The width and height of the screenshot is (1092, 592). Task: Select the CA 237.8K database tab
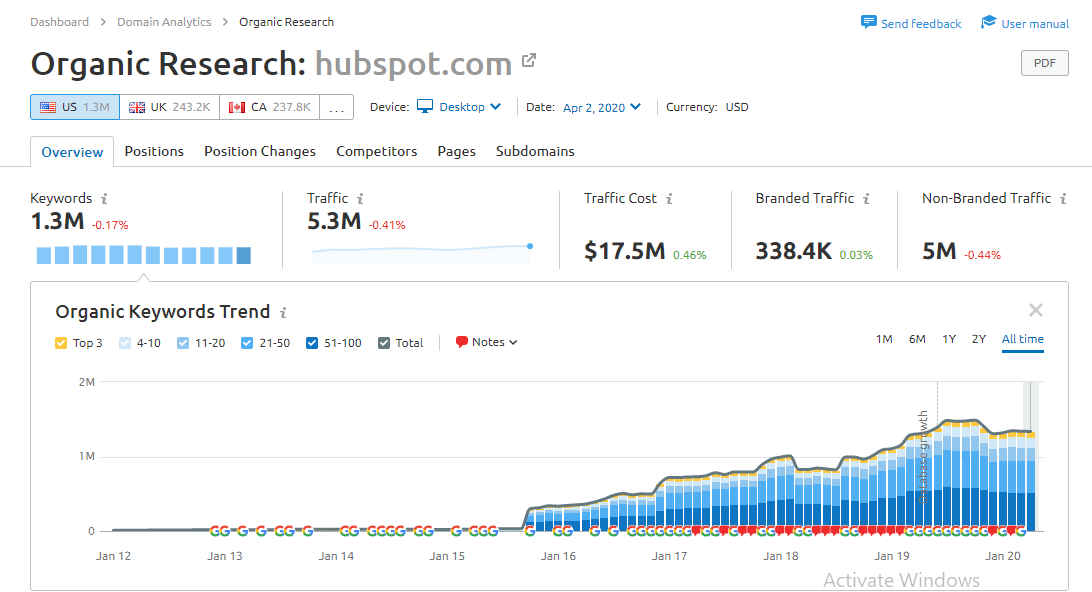click(270, 107)
